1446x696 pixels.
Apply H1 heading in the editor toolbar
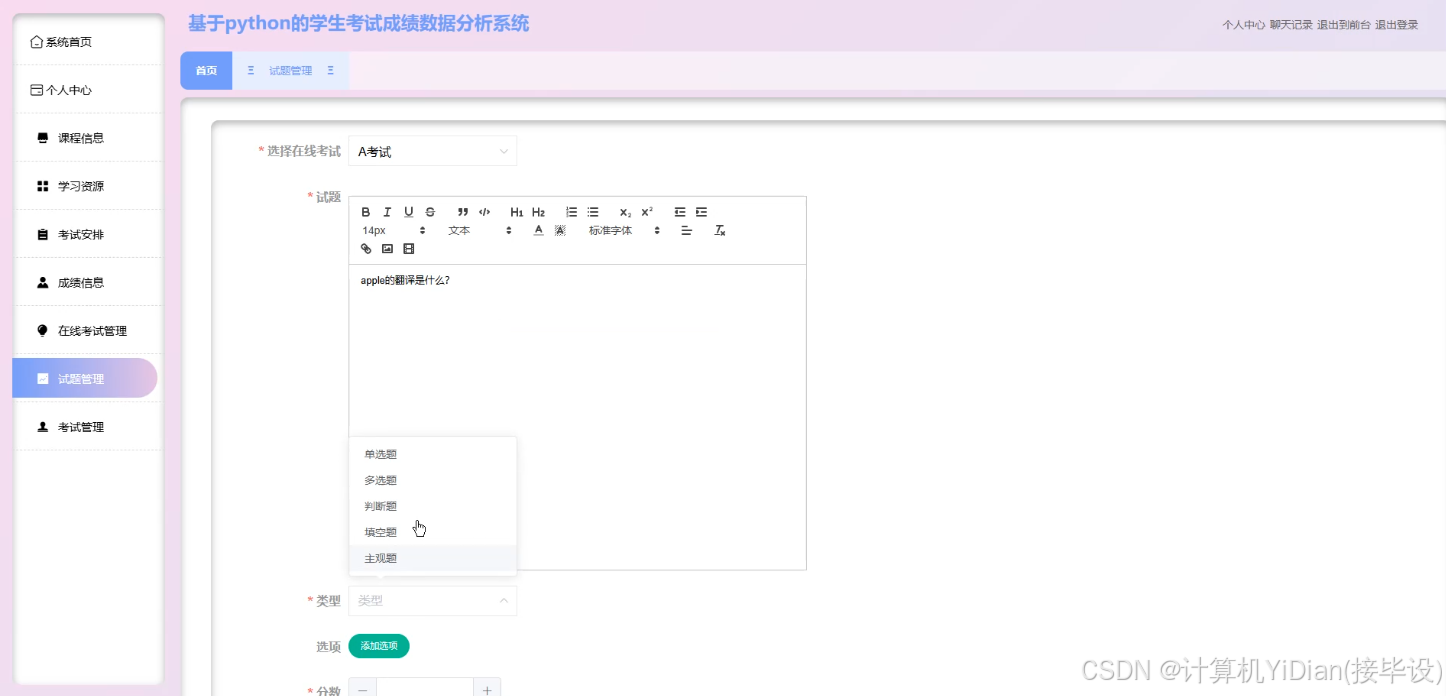point(517,211)
